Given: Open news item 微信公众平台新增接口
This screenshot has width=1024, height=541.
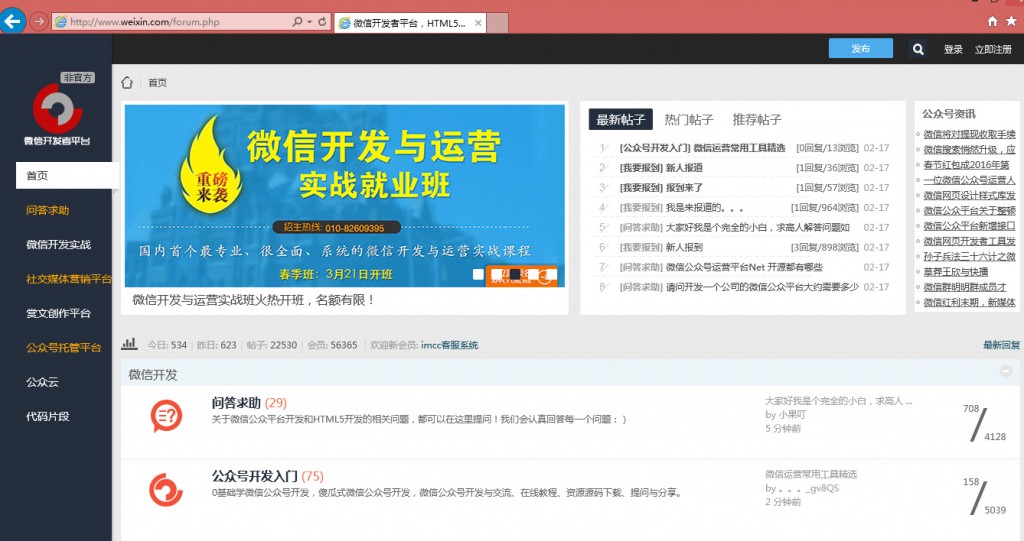Looking at the screenshot, I should pos(969,226).
